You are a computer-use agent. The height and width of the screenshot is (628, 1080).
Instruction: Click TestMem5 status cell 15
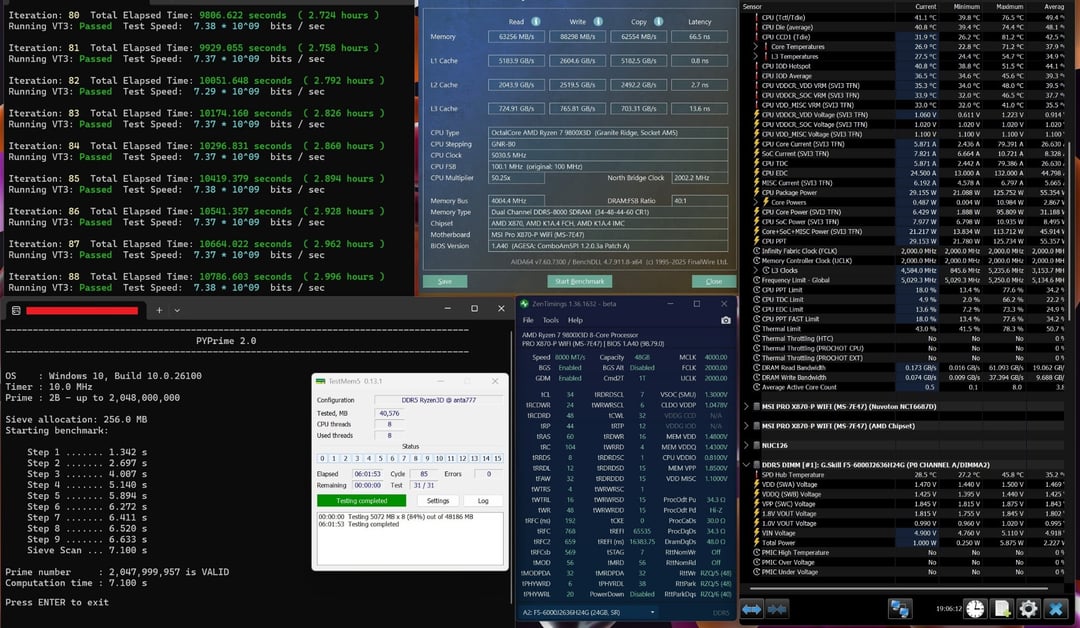coord(497,459)
